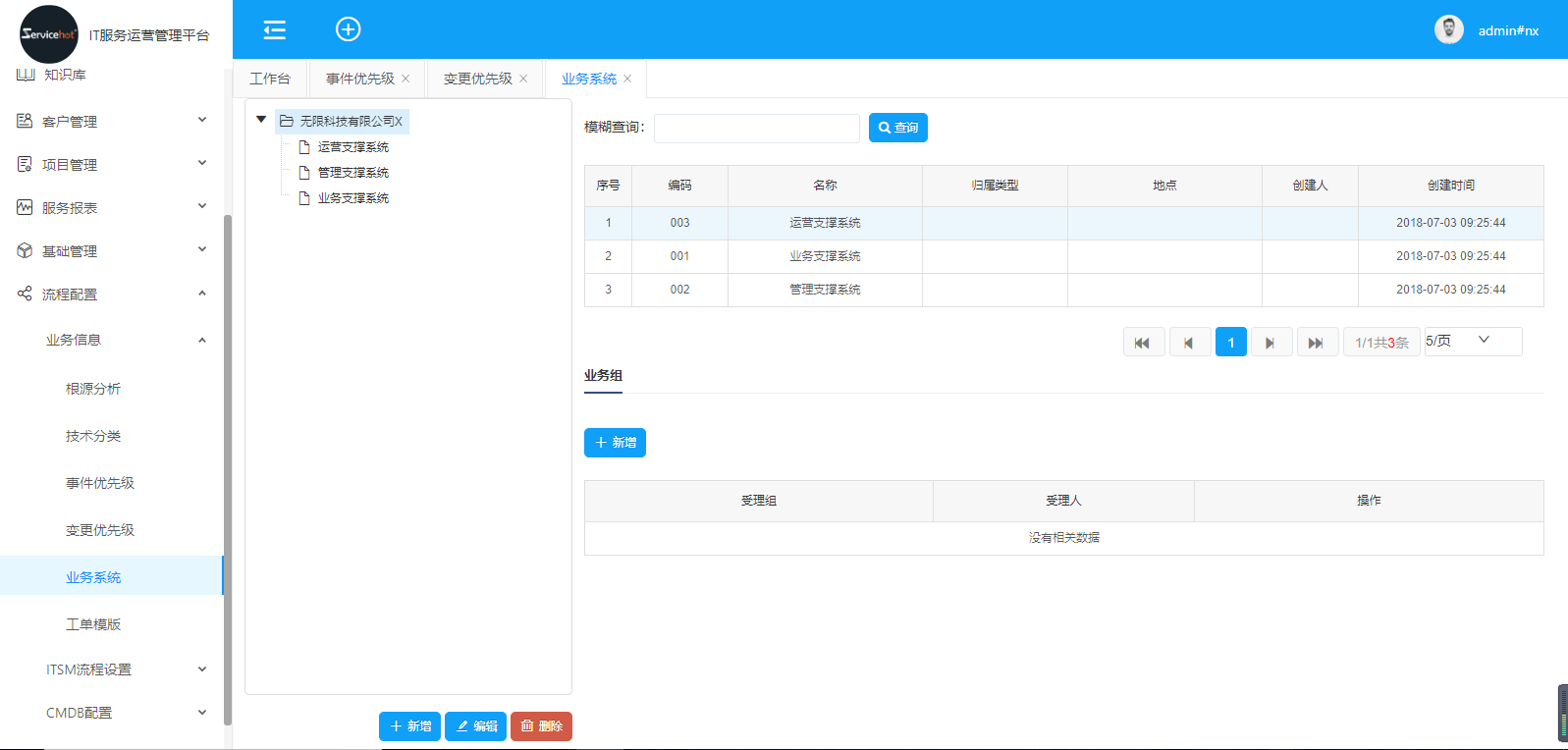
Task: Close the 事件优先级 tab
Action: pos(406,79)
